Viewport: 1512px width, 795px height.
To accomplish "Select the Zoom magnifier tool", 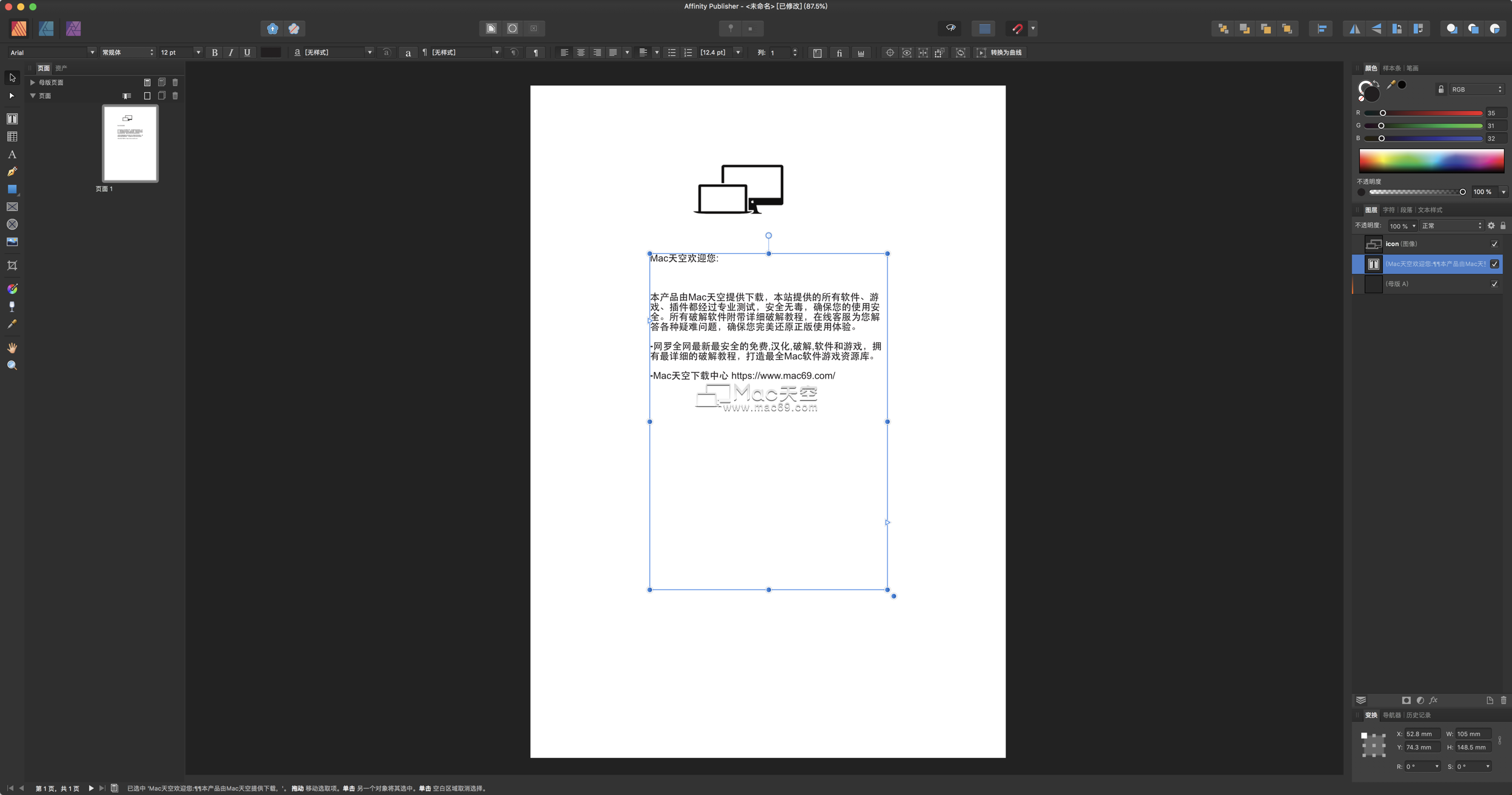I will click(x=12, y=365).
